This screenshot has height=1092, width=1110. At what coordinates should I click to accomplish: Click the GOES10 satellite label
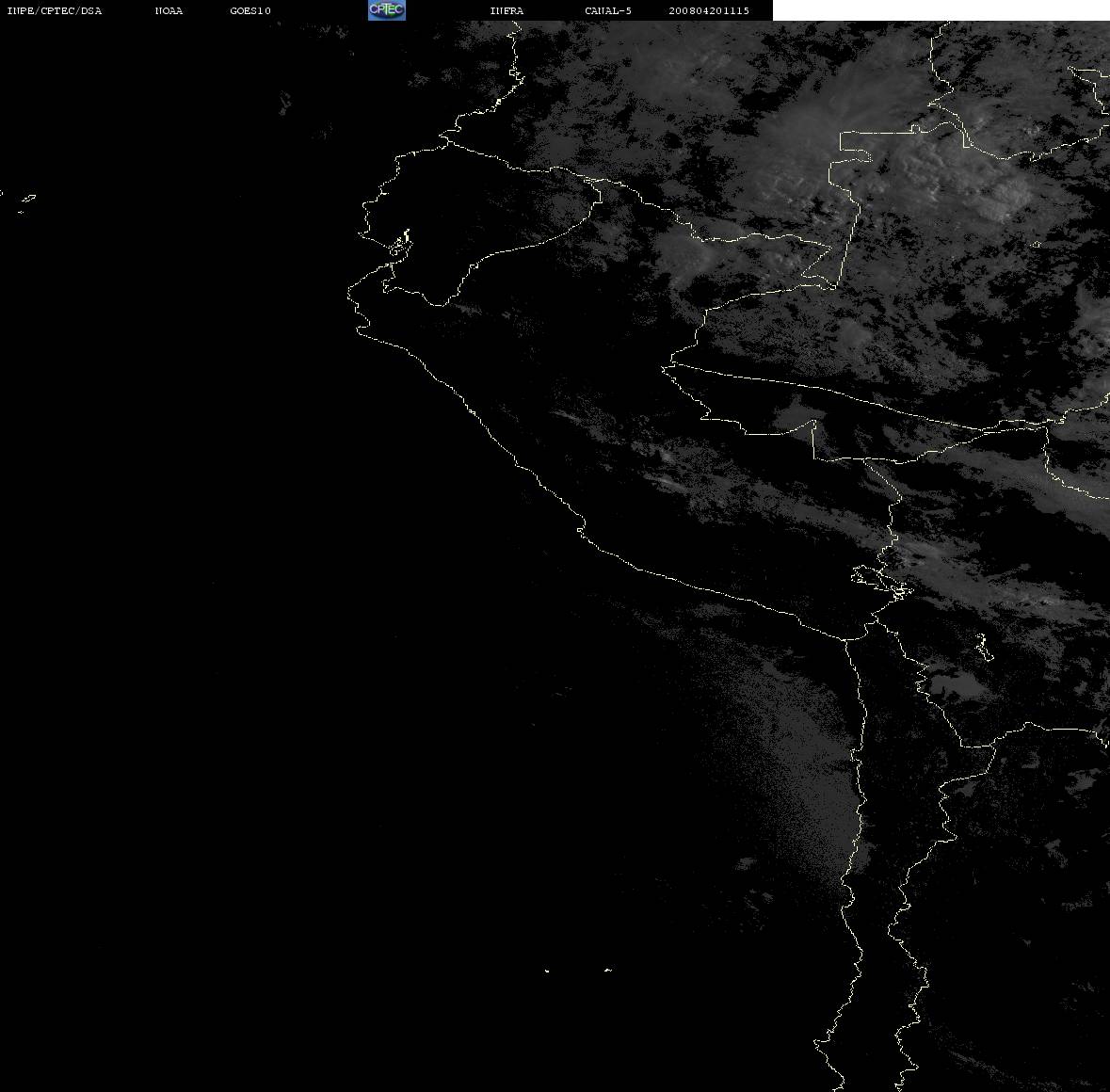pyautogui.click(x=250, y=10)
